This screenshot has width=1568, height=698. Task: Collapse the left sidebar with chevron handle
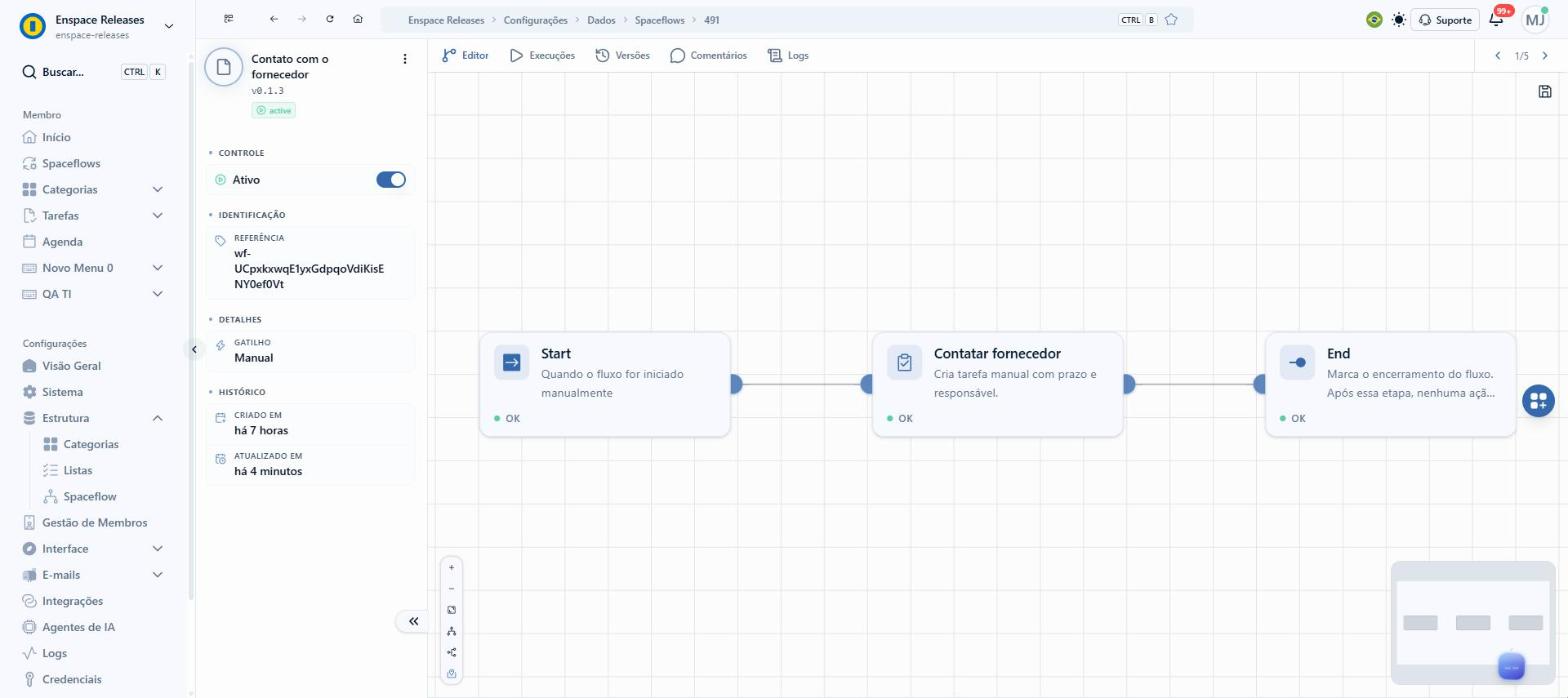coord(193,349)
